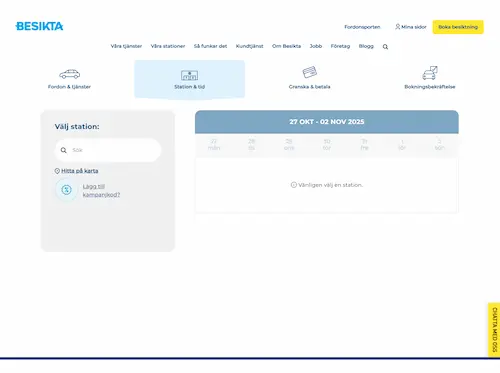The height and width of the screenshot is (373, 500).
Task: Open the Chatta med oss side tab
Action: 494,330
